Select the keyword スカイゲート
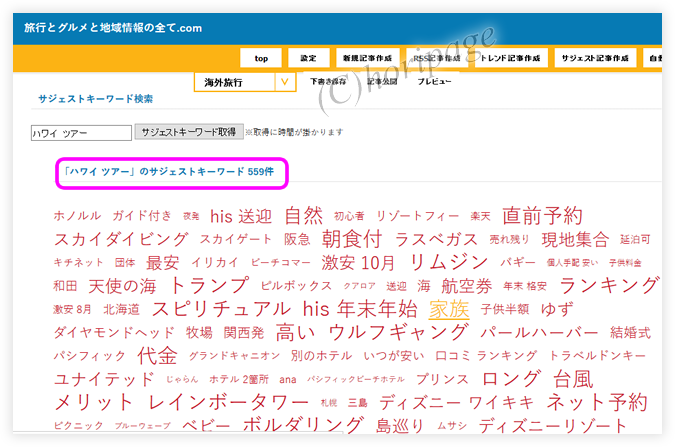 click(x=235, y=239)
